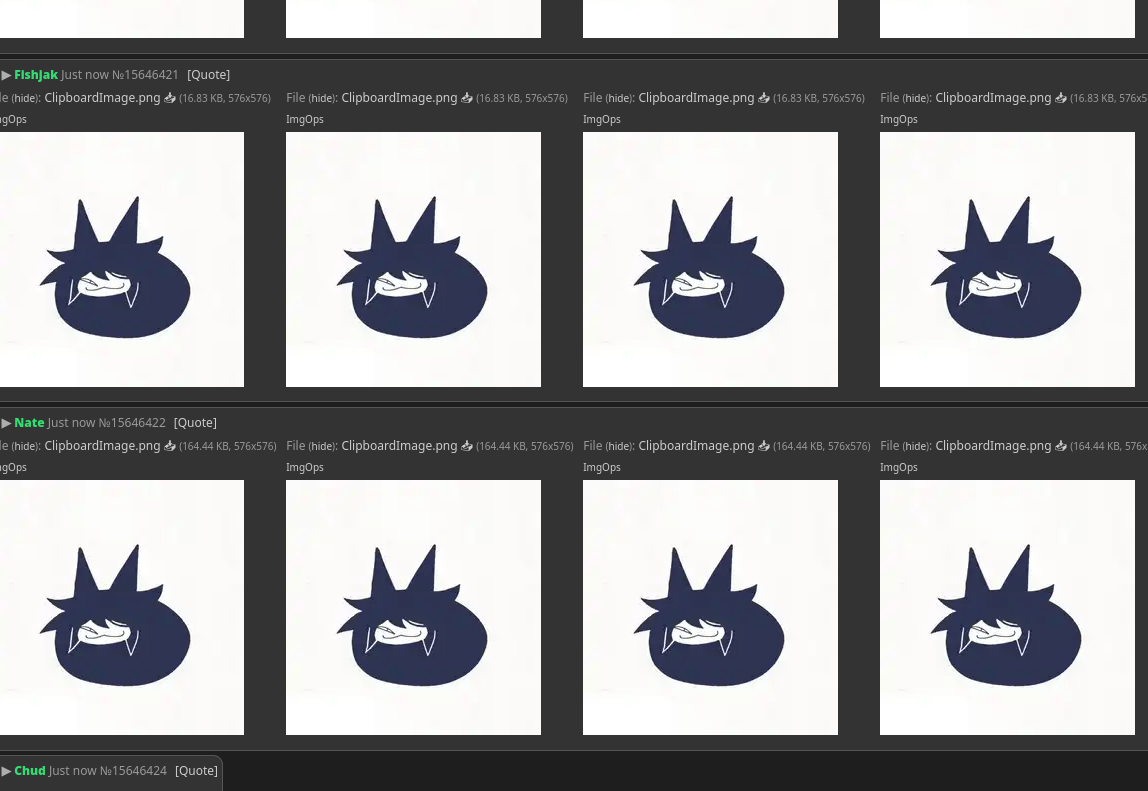Screen dimensions: 1148x791
Task: Open ImgOps for Fishjak's third image
Action: (601, 119)
